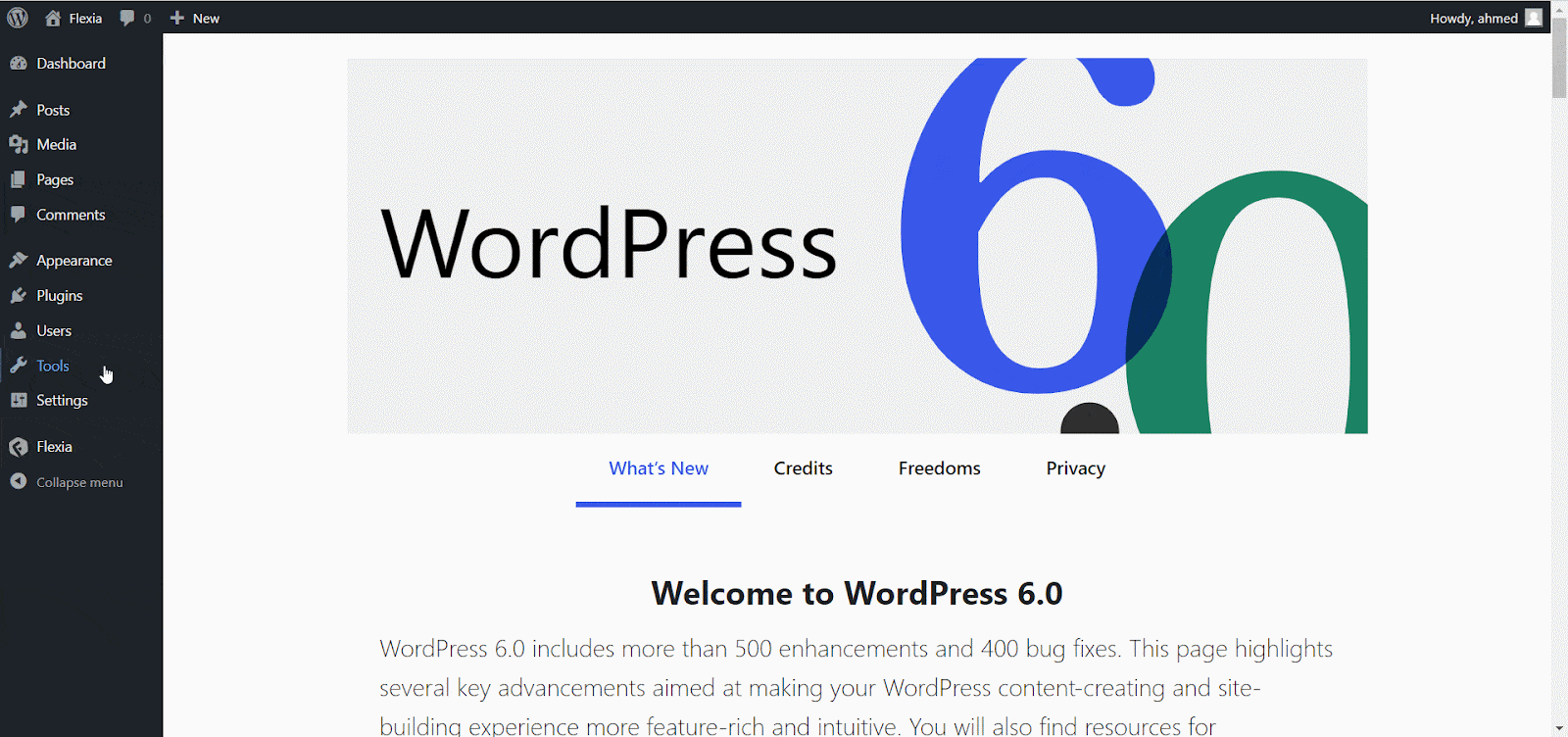Open the Freedoms tab
Image resolution: width=1568 pixels, height=737 pixels.
tap(940, 468)
